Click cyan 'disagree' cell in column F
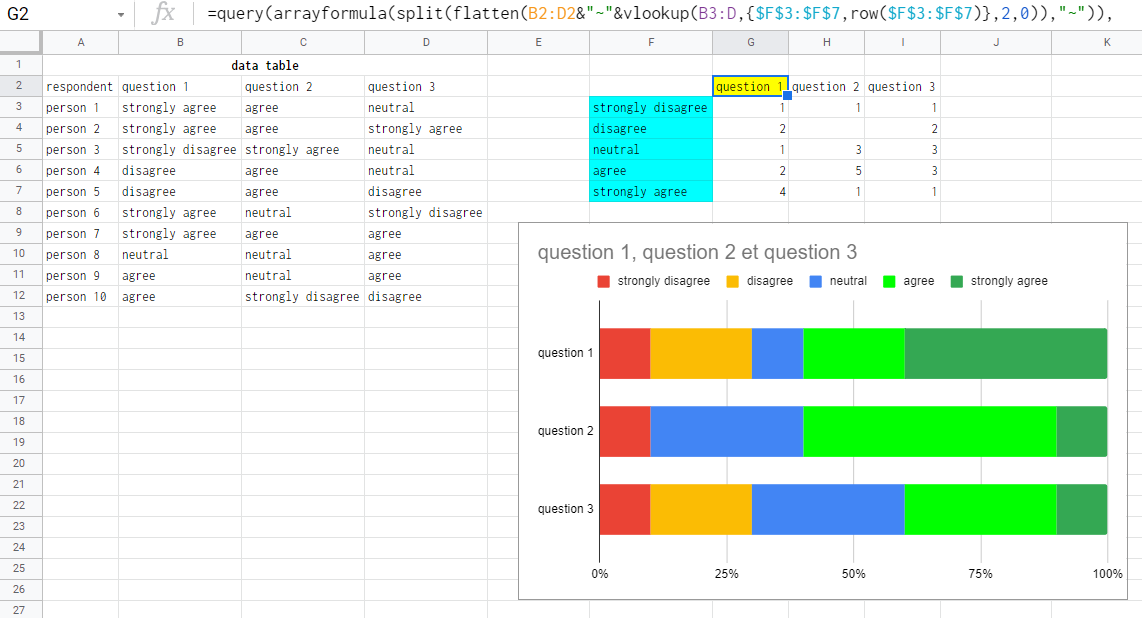 point(651,129)
